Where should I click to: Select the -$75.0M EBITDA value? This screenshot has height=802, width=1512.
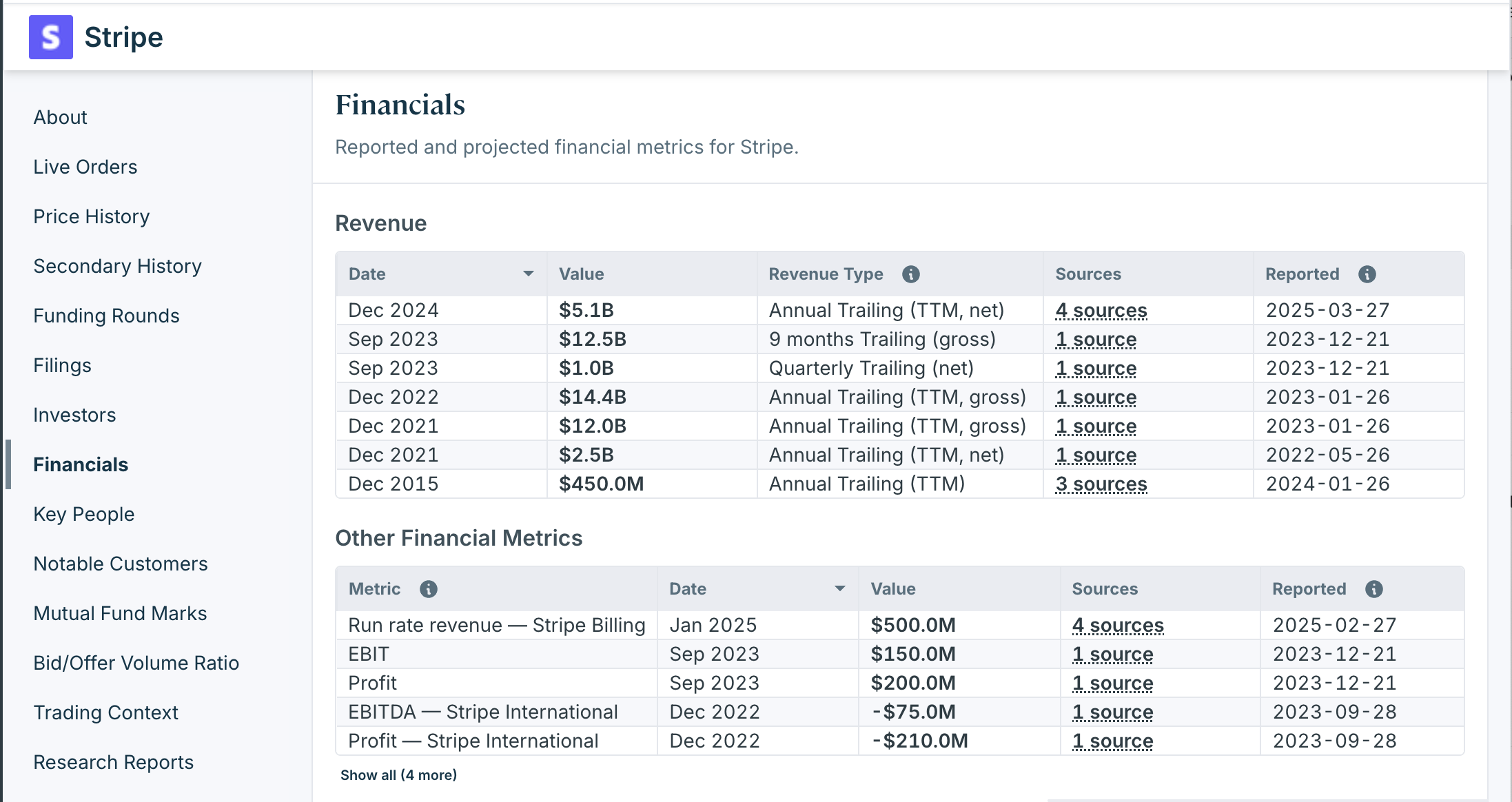pyautogui.click(x=913, y=712)
